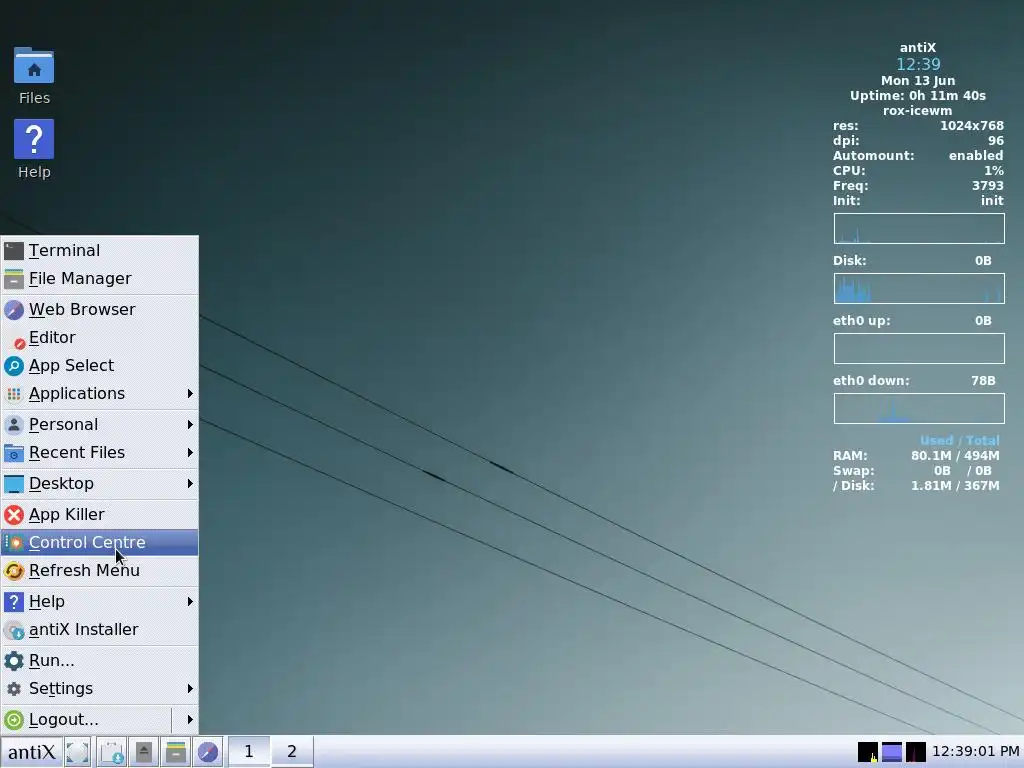Expand the Desktop submenu
This screenshot has width=1024, height=768.
pos(99,484)
